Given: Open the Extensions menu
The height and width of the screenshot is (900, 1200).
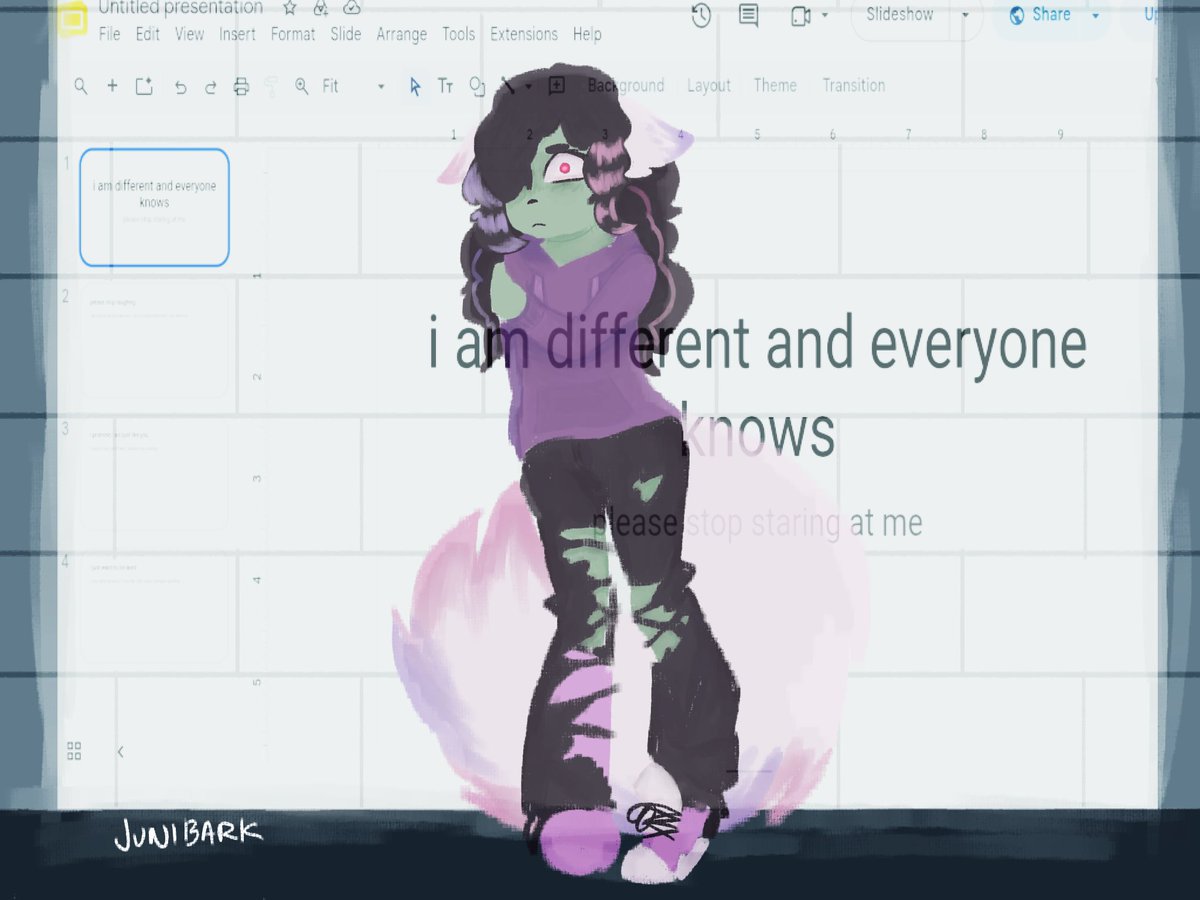Looking at the screenshot, I should [x=524, y=34].
